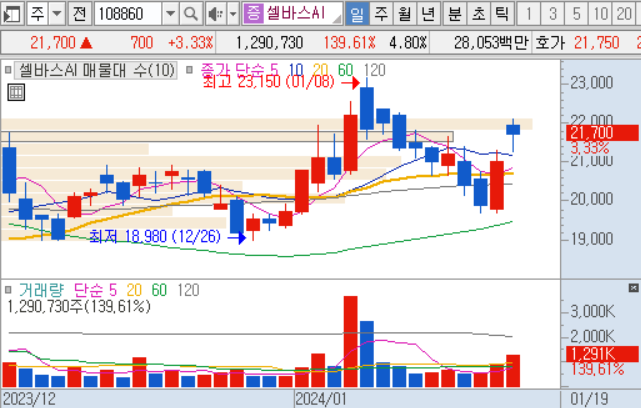Viewport: 641px width, 408px height.
Task: Click the 20-day moving average label
Action: coord(320,70)
